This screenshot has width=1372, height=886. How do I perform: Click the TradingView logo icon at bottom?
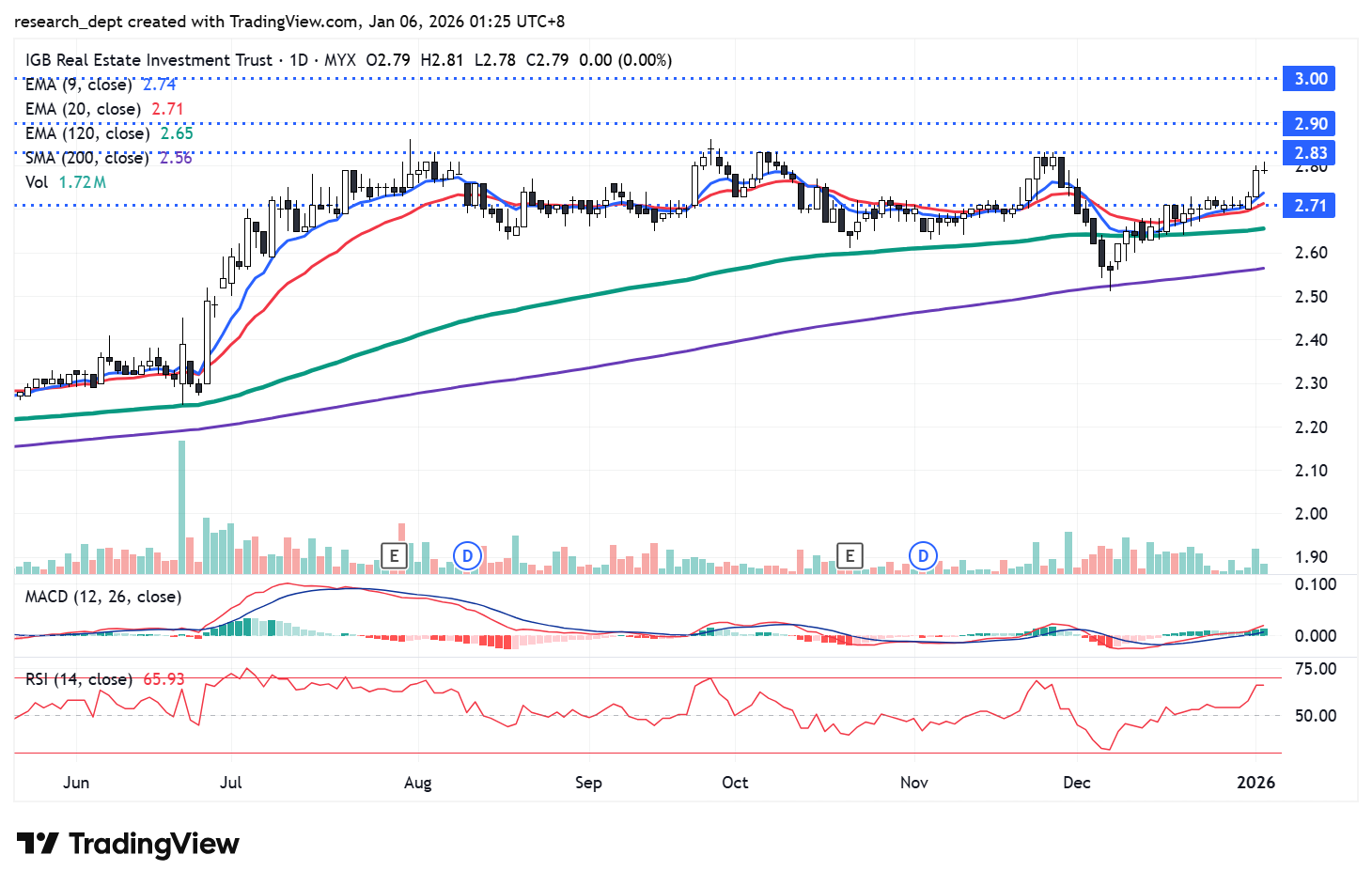tap(38, 844)
